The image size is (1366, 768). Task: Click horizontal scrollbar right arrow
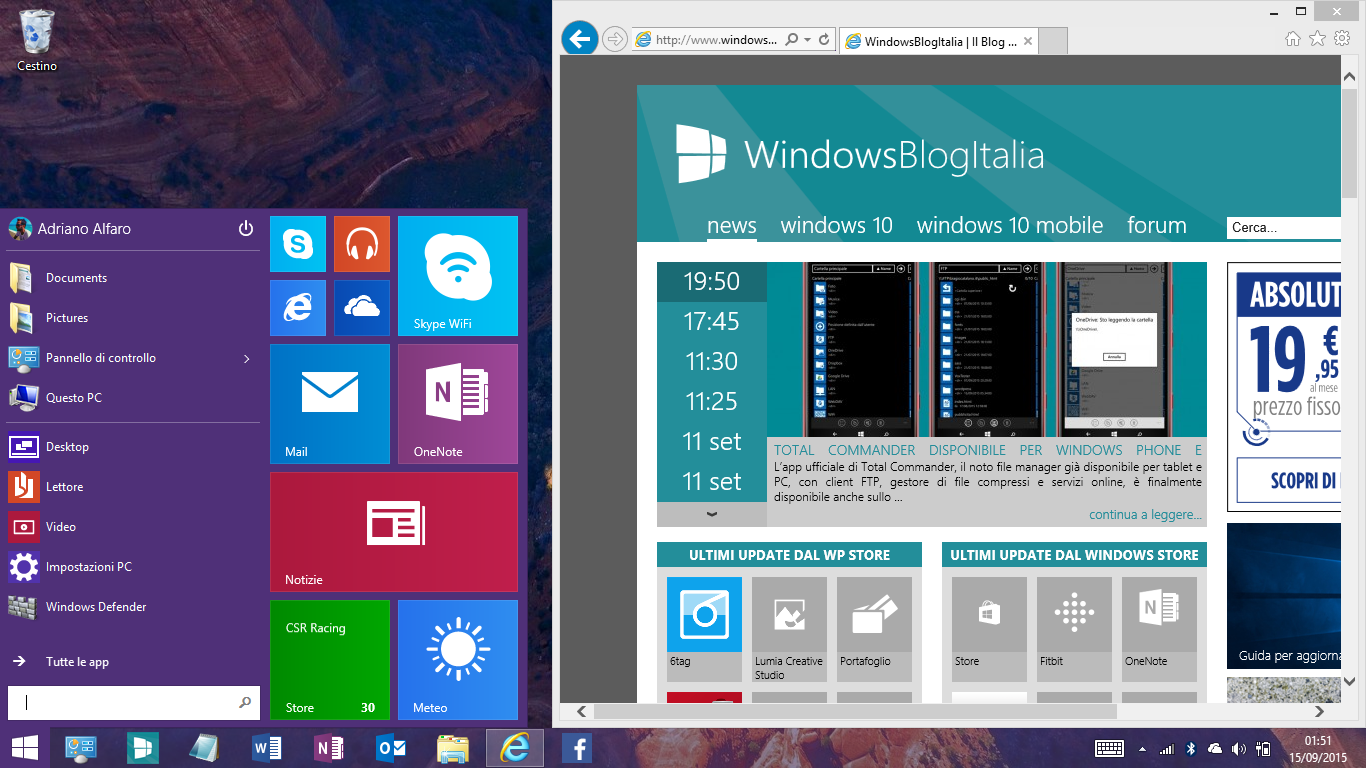[1320, 712]
